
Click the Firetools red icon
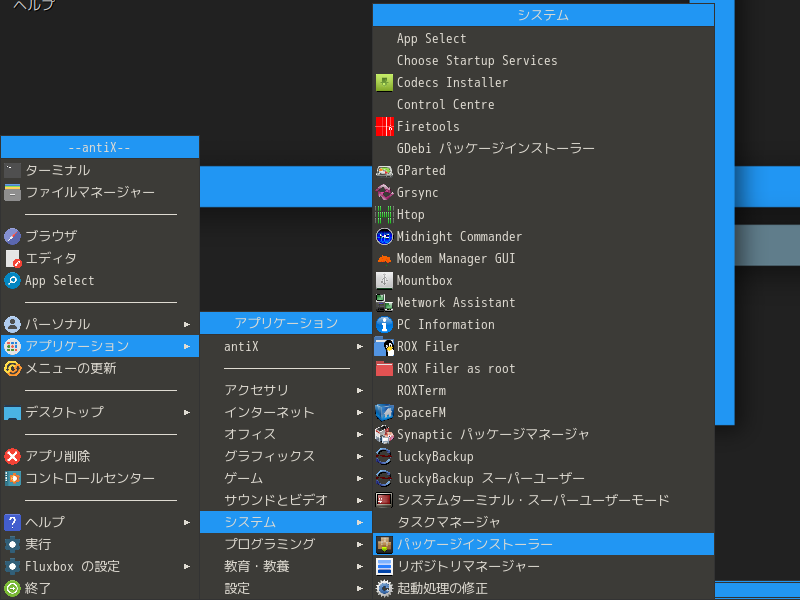point(384,126)
